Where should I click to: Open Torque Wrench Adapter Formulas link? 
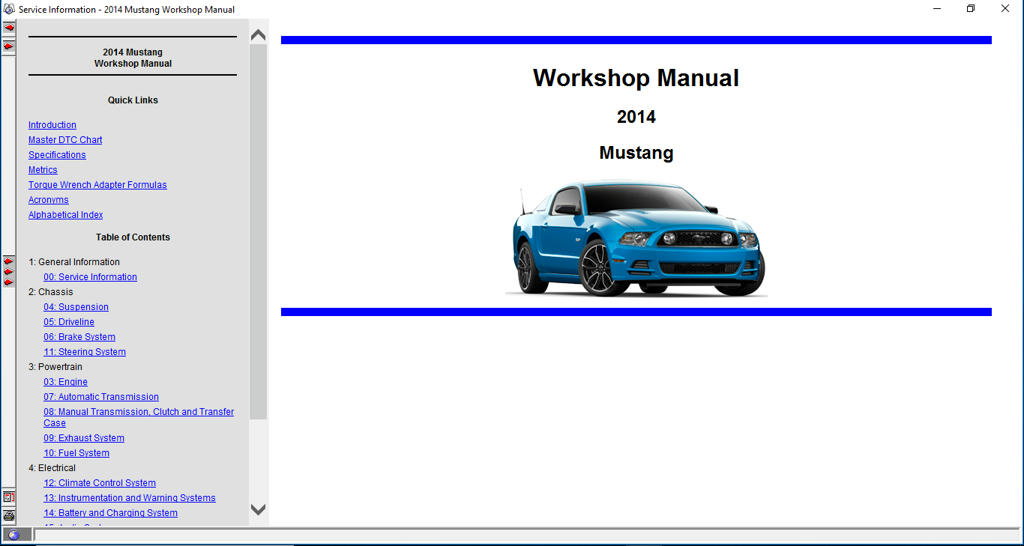tap(97, 185)
